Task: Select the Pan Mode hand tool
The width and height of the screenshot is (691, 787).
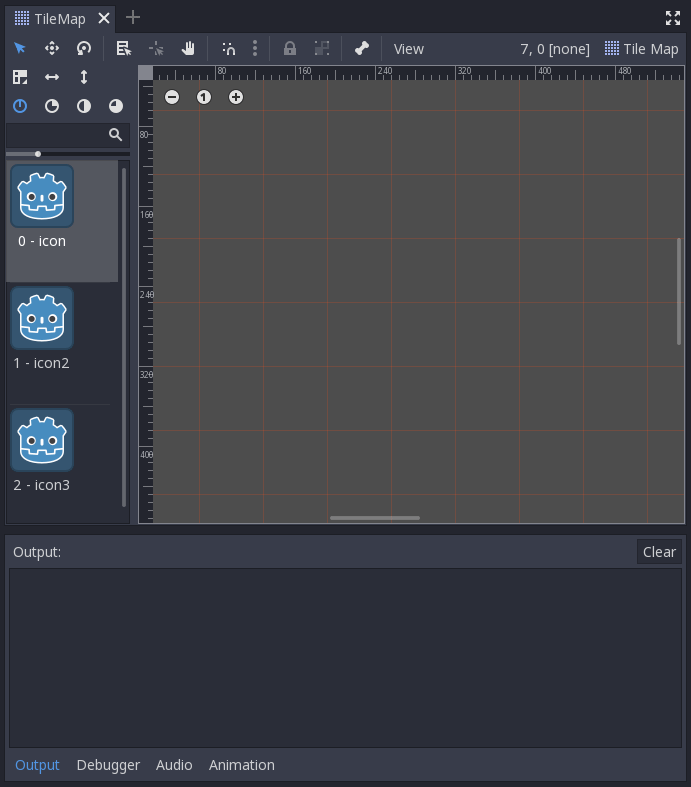Action: [188, 48]
